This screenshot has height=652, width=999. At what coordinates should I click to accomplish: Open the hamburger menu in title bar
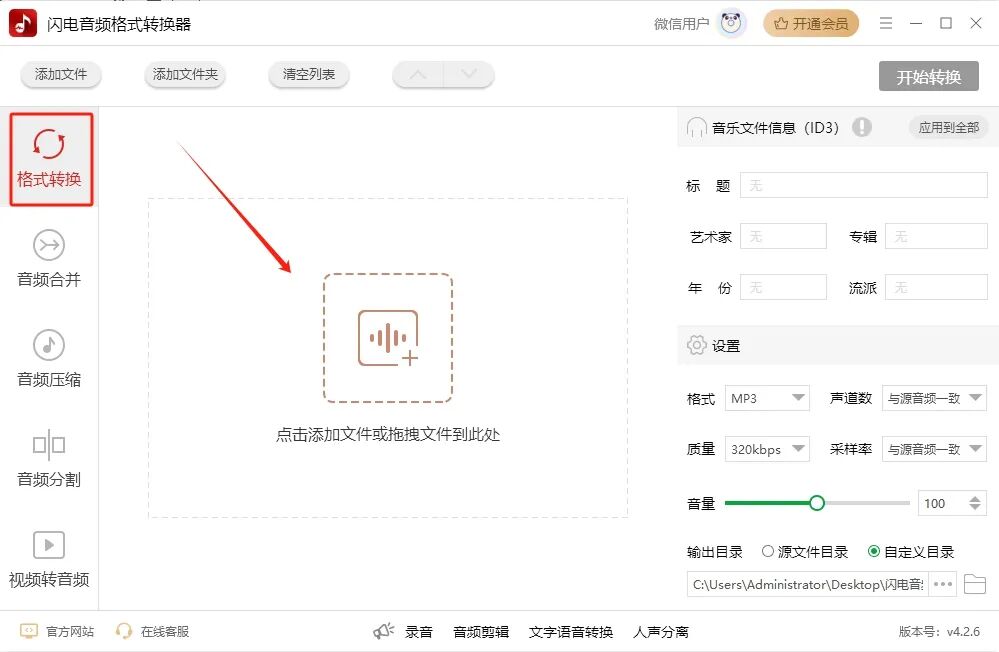(886, 24)
